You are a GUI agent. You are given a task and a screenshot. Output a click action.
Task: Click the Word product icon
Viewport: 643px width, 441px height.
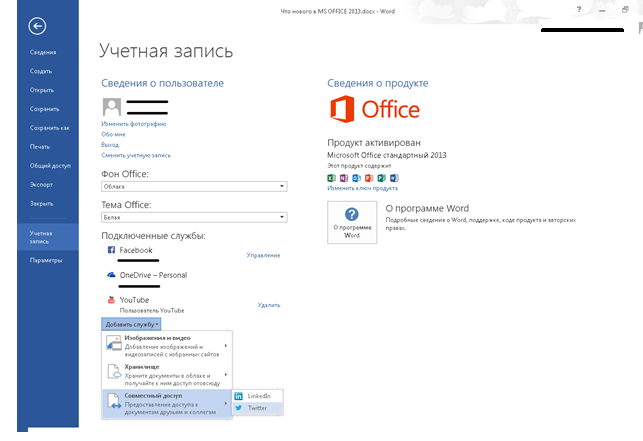(394, 178)
